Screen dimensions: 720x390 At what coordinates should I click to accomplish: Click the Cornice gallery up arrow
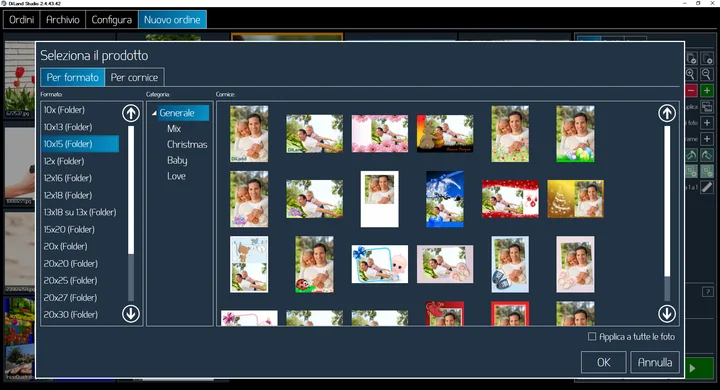pyautogui.click(x=667, y=113)
